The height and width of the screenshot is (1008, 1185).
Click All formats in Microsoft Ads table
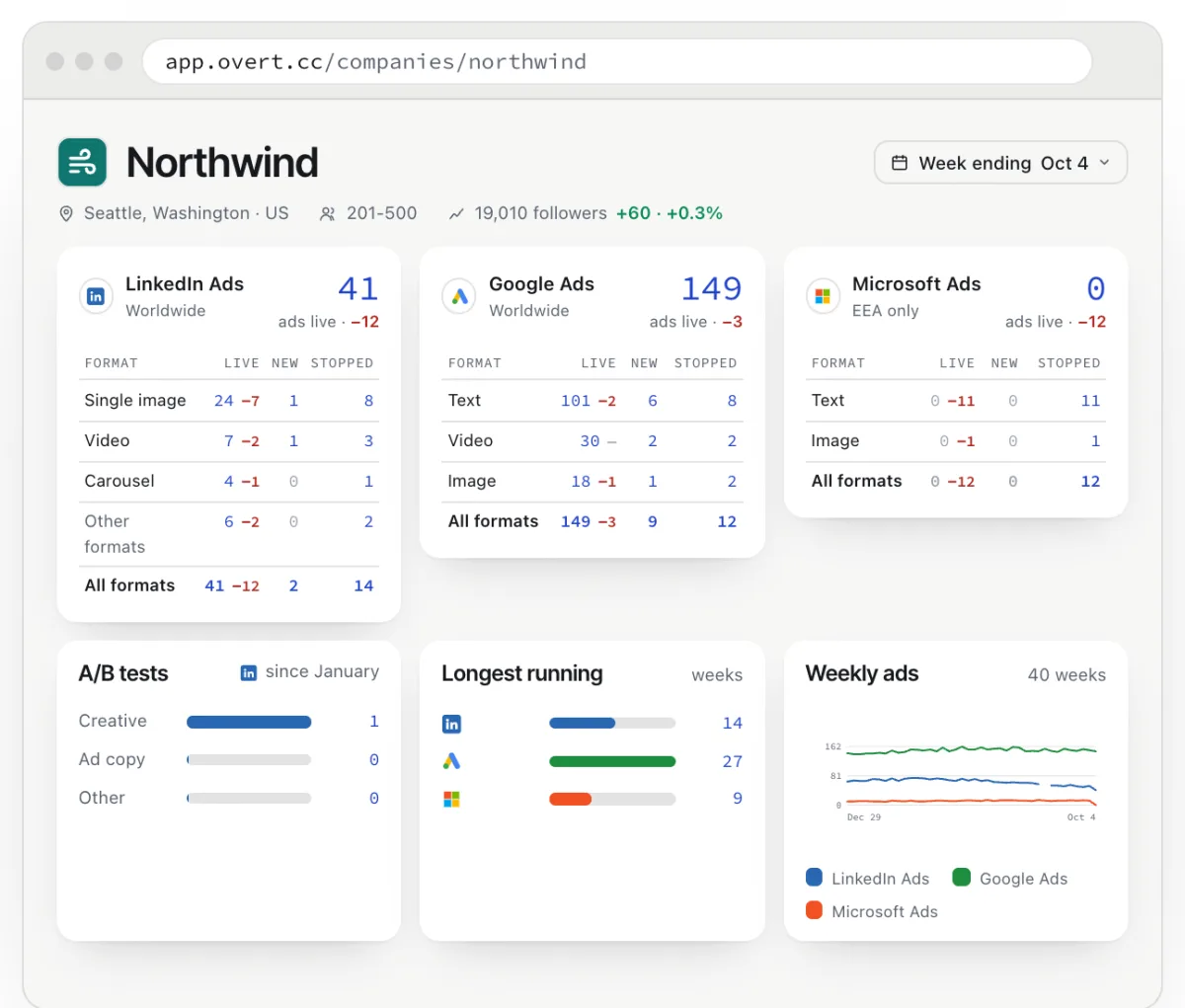point(856,481)
